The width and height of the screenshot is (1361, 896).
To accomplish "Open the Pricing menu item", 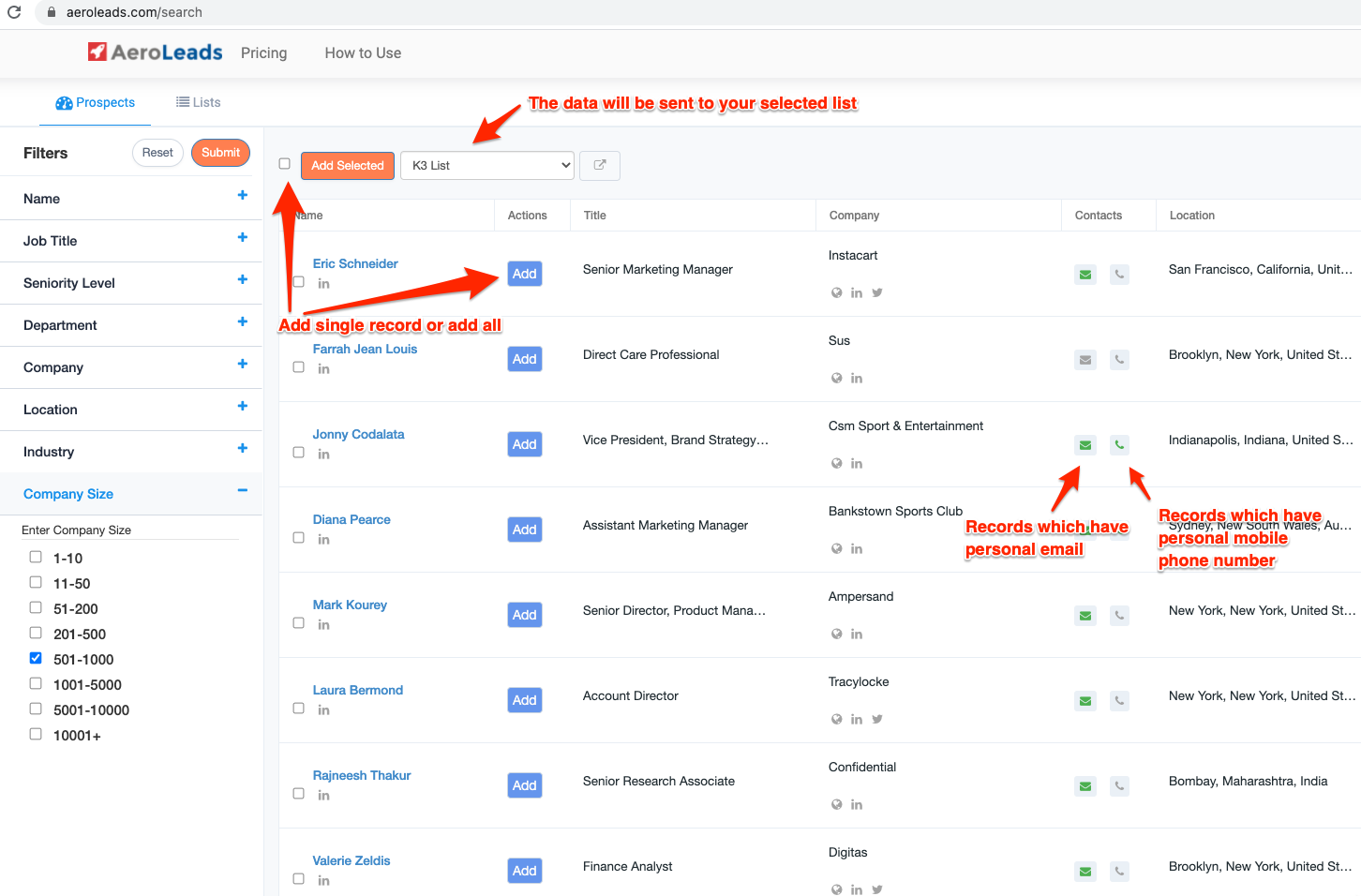I will (263, 53).
